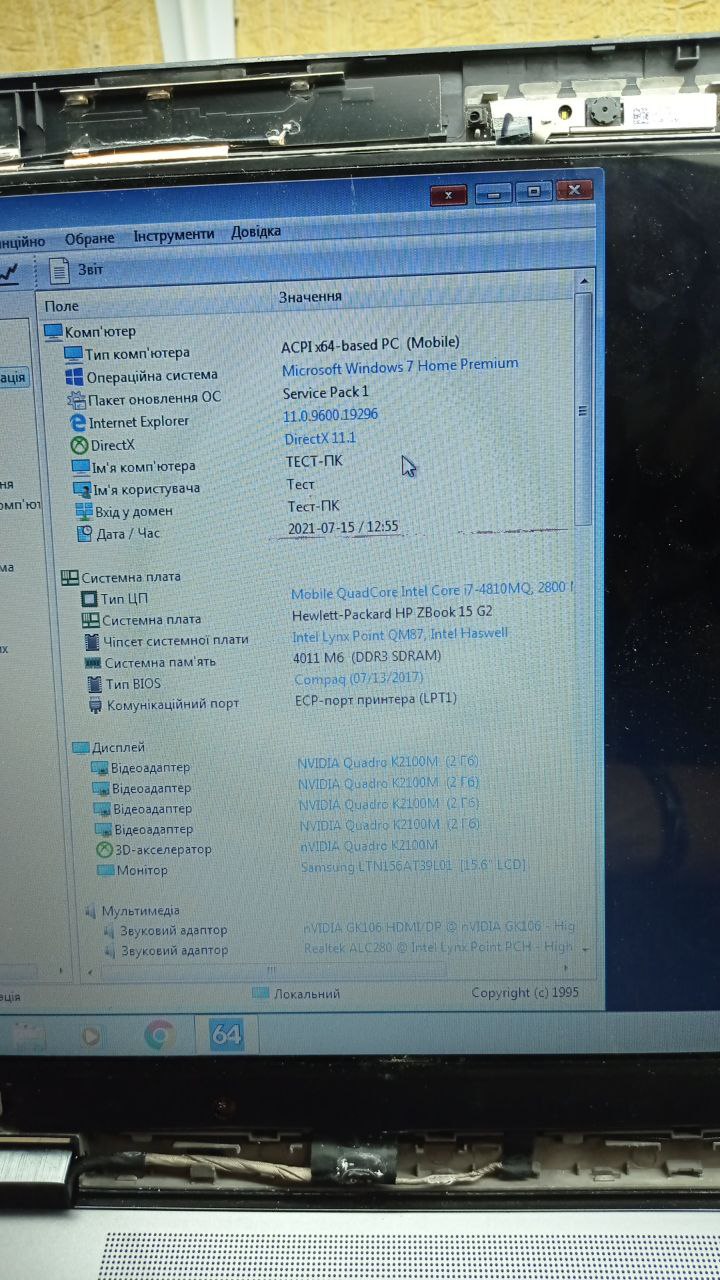
Task: Open the Samsung LTN156AT39L01 monitor link
Action: (413, 865)
